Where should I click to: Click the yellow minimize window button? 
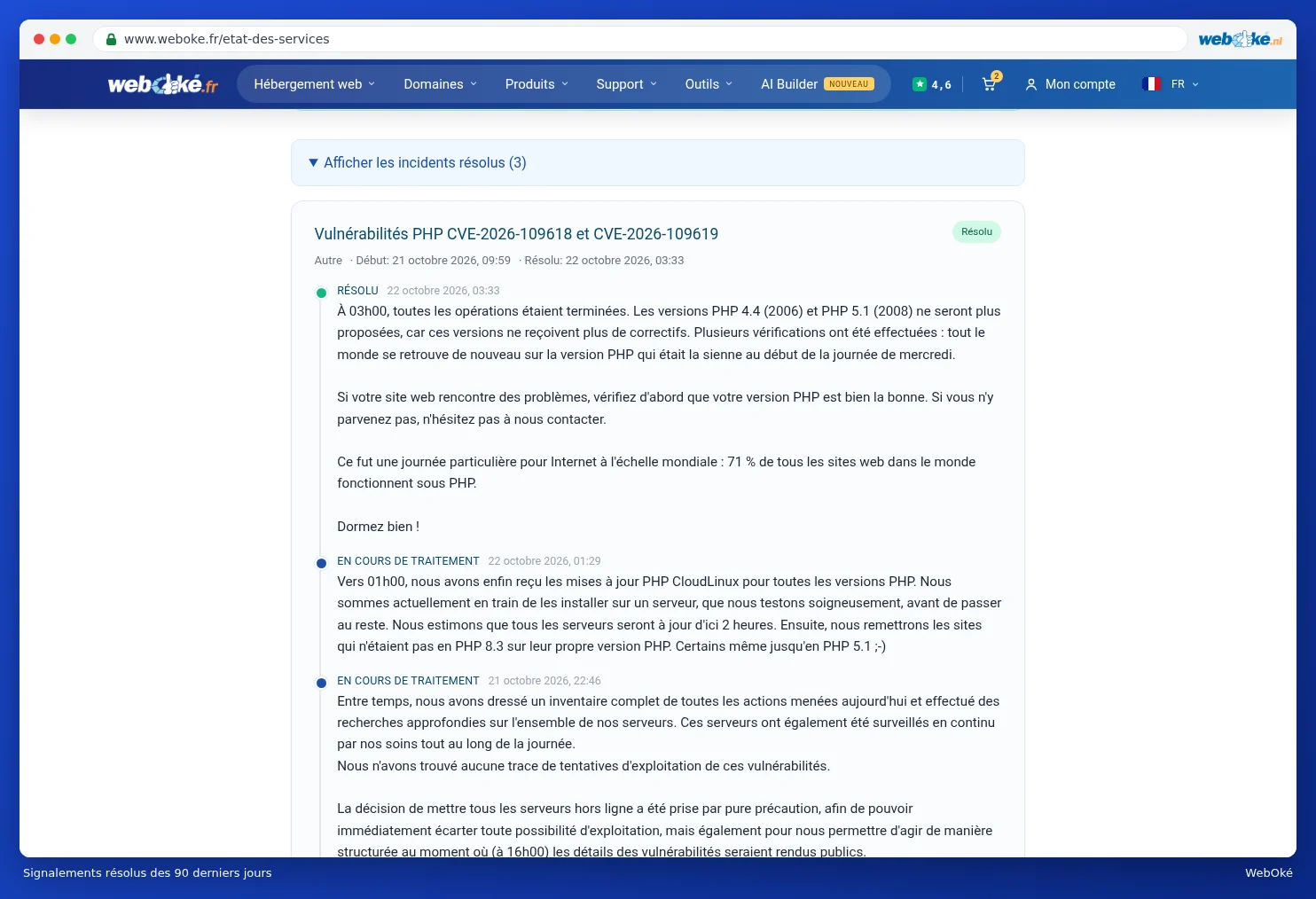pos(55,39)
